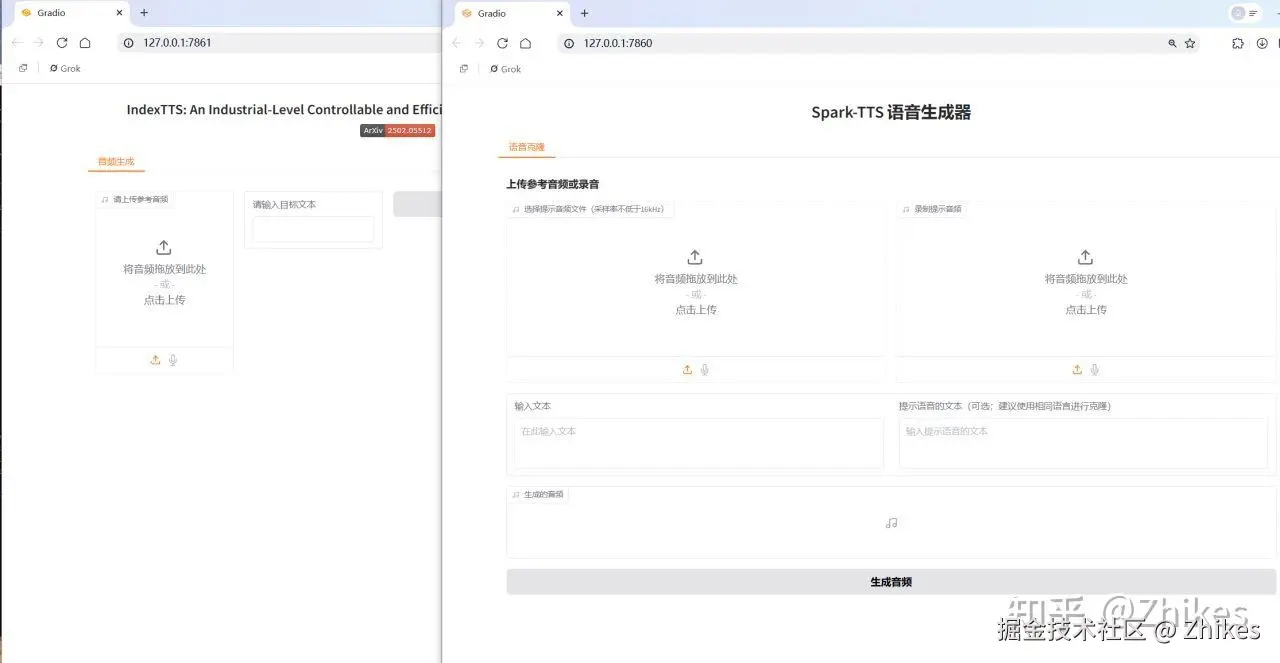
Task: Click the home icon in the Spark-TTS browser window
Action: [526, 43]
